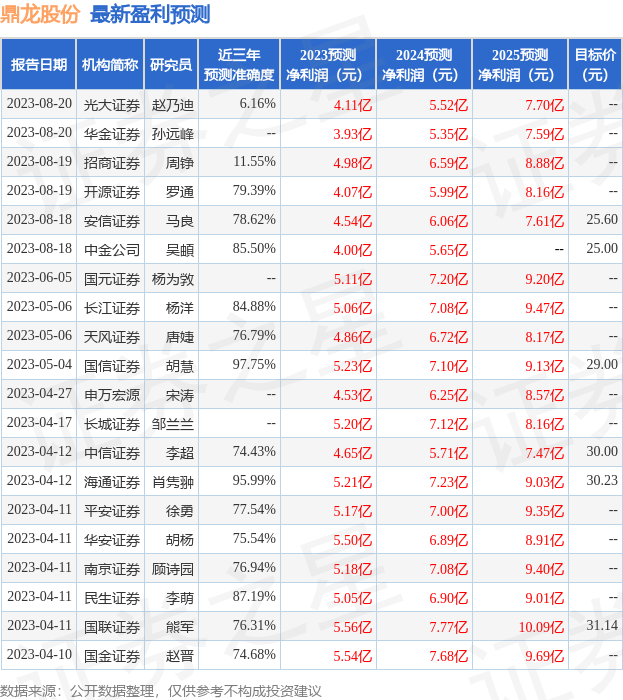
Task: Click researcher name 马良
Action: coord(180,221)
